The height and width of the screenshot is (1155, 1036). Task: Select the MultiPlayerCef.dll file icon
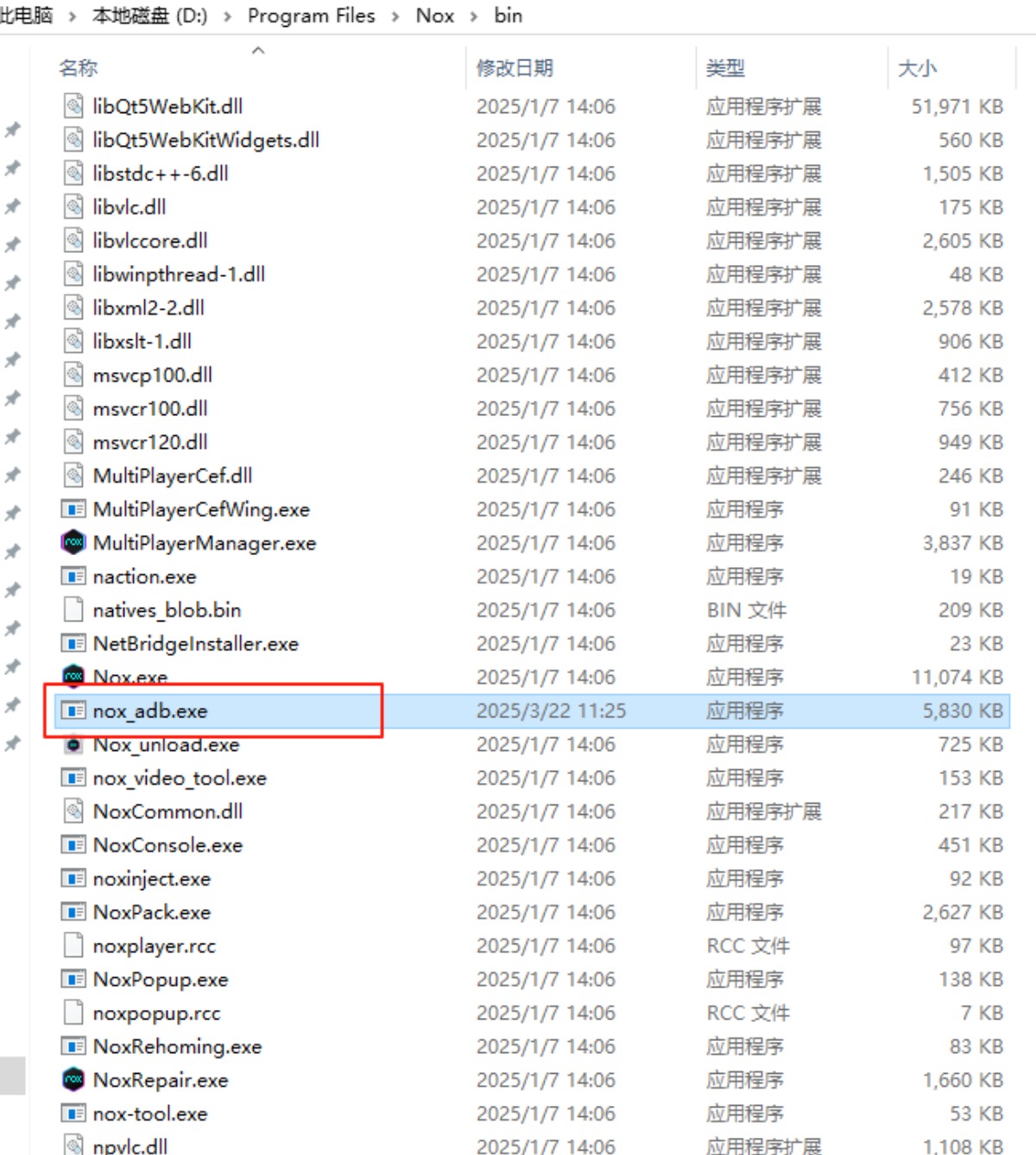coord(74,477)
